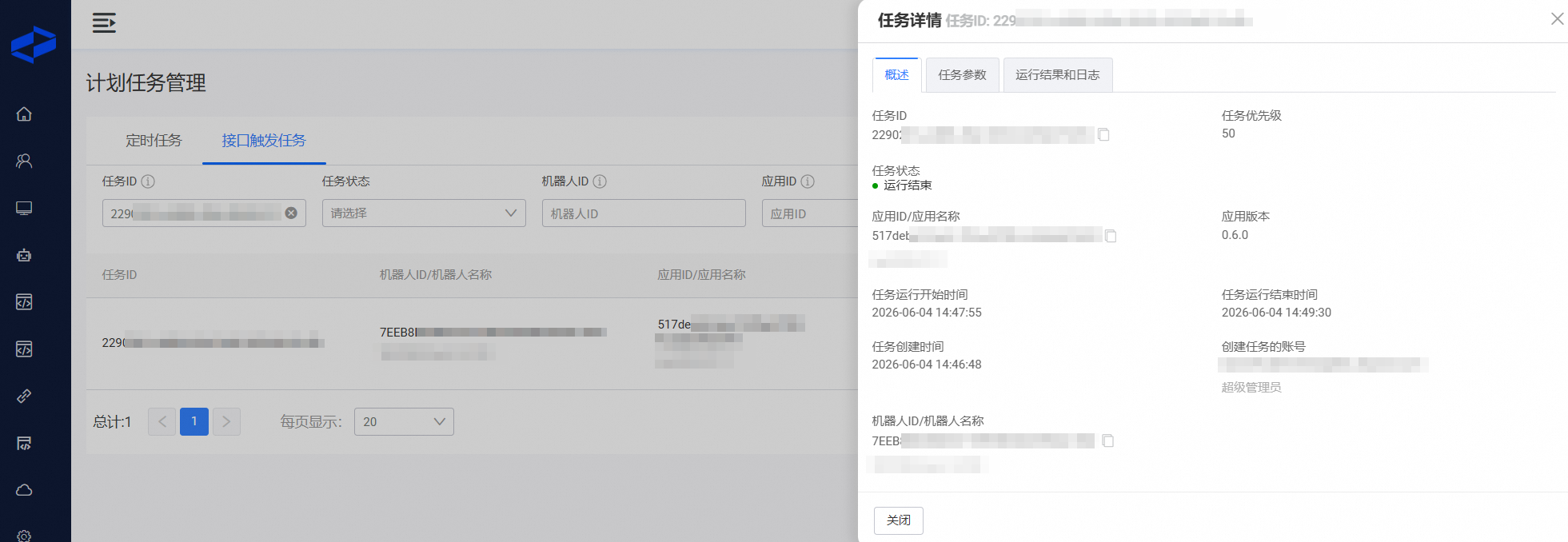Viewport: 1568px width, 542px height.
Task: Open the 每页显示 page size dropdown
Action: tap(404, 422)
